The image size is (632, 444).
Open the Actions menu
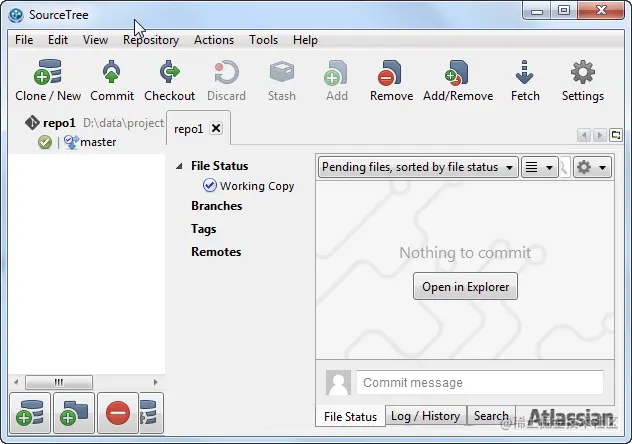pyautogui.click(x=214, y=40)
